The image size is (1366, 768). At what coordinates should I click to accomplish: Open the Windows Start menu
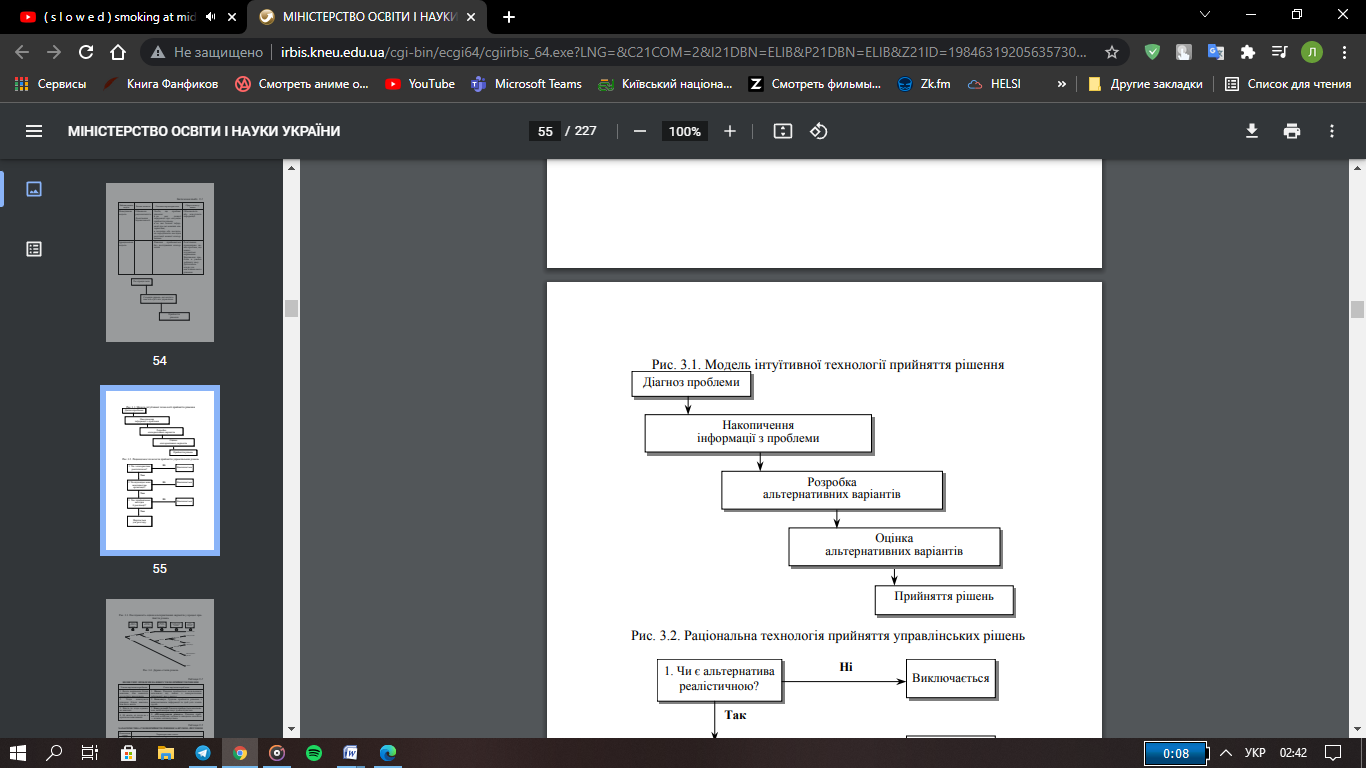17,752
